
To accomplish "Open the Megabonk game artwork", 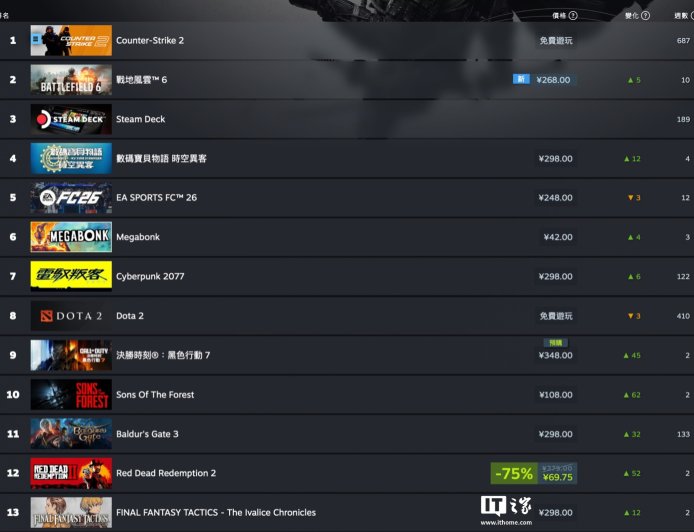I will point(71,237).
